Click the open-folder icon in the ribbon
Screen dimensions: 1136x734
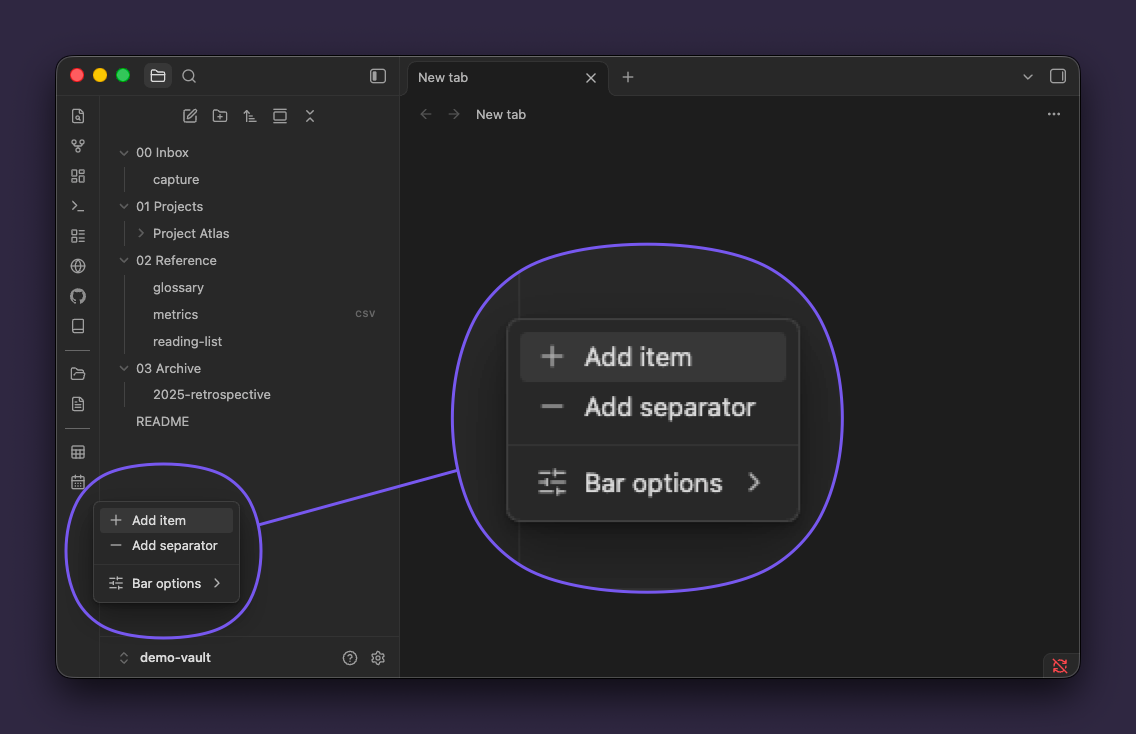[78, 374]
